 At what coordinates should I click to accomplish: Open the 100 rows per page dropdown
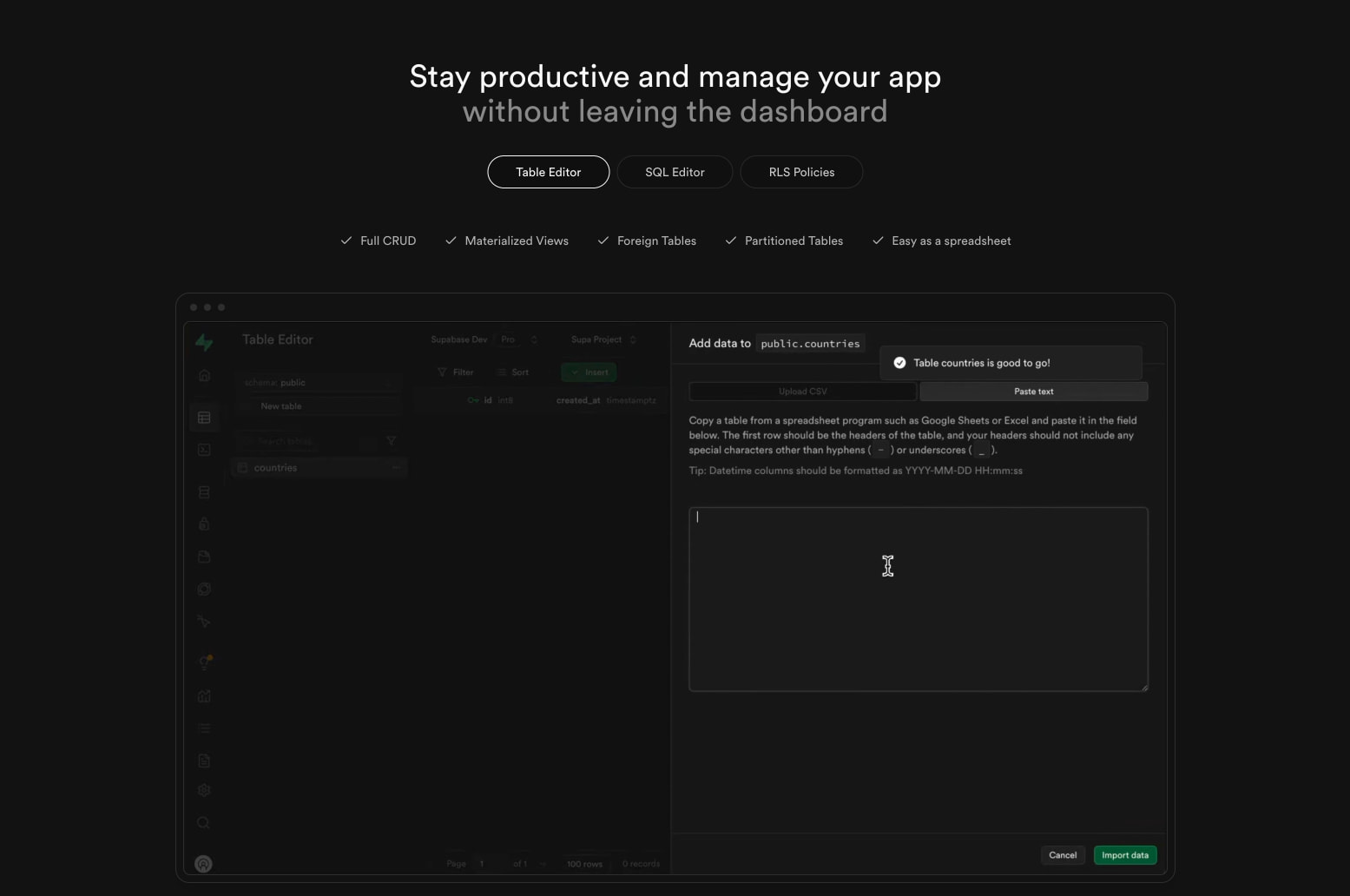584,864
